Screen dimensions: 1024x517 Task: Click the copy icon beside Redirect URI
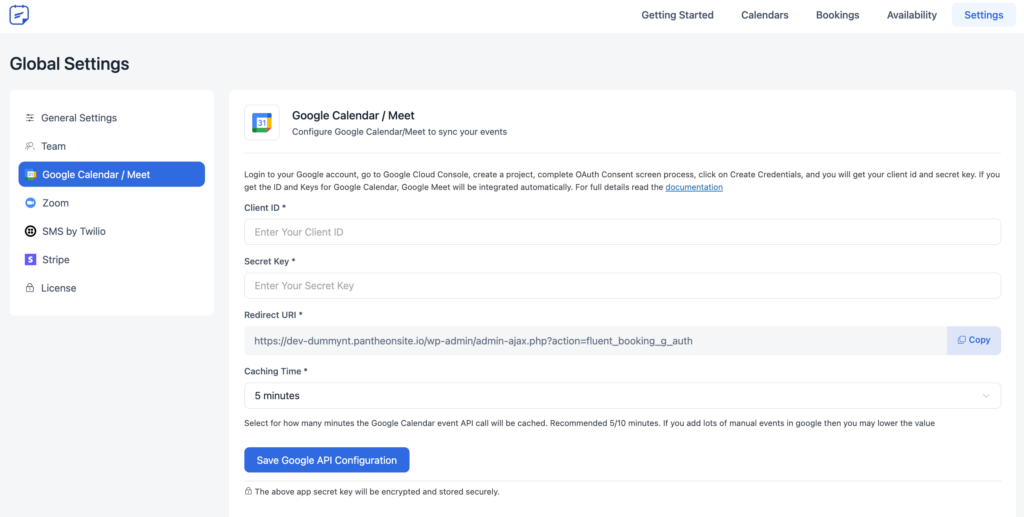962,340
